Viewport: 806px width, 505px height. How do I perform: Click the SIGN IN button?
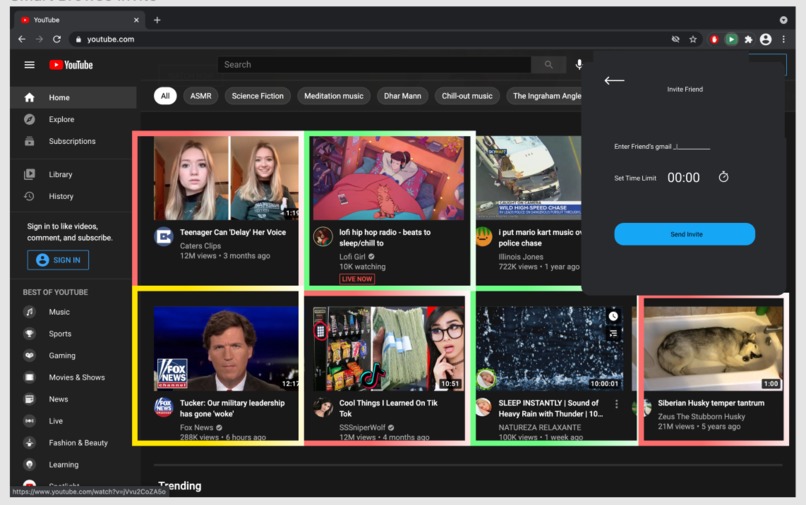(58, 260)
